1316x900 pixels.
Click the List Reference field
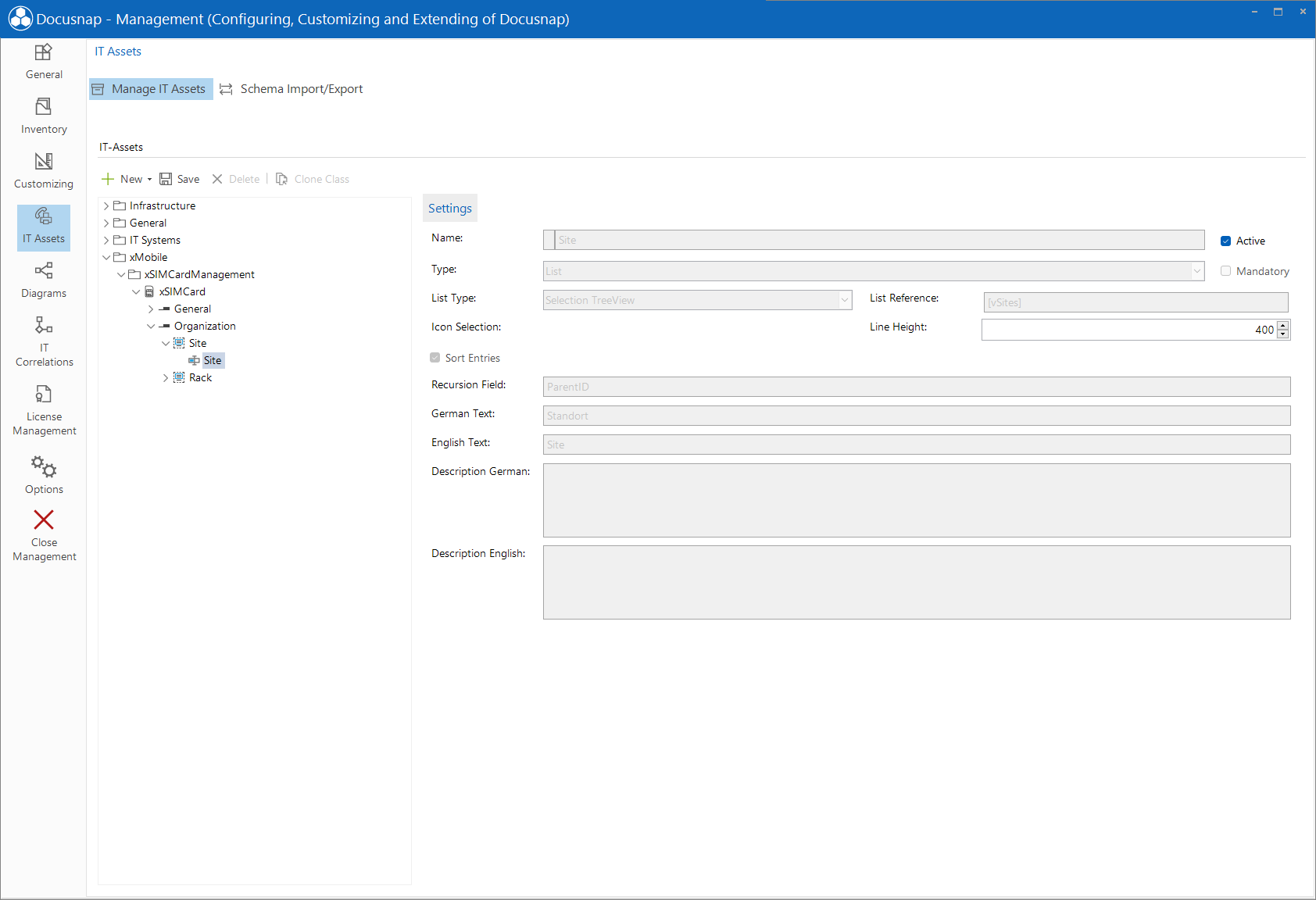coord(1136,302)
